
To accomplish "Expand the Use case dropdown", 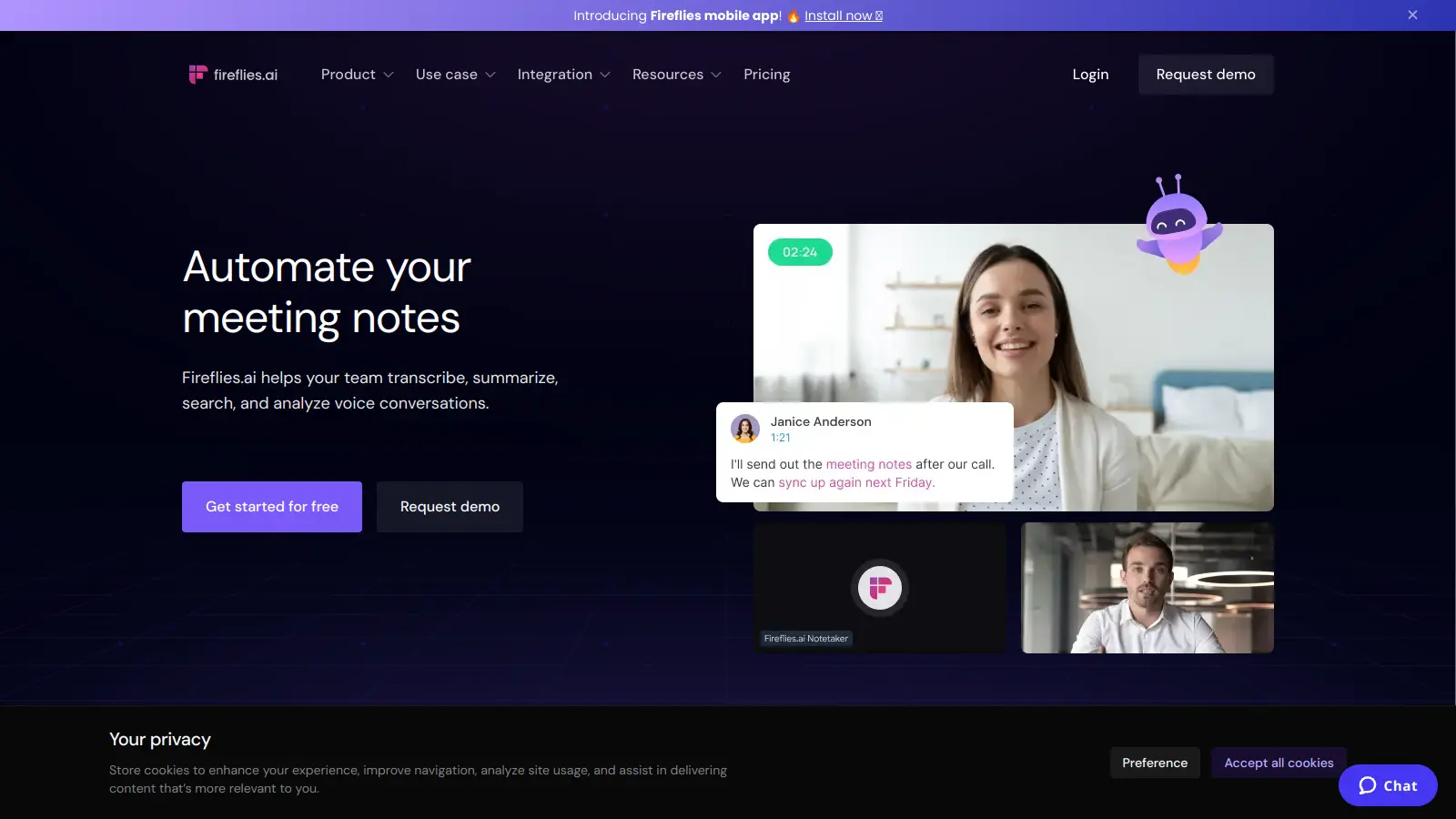I will pos(455,75).
